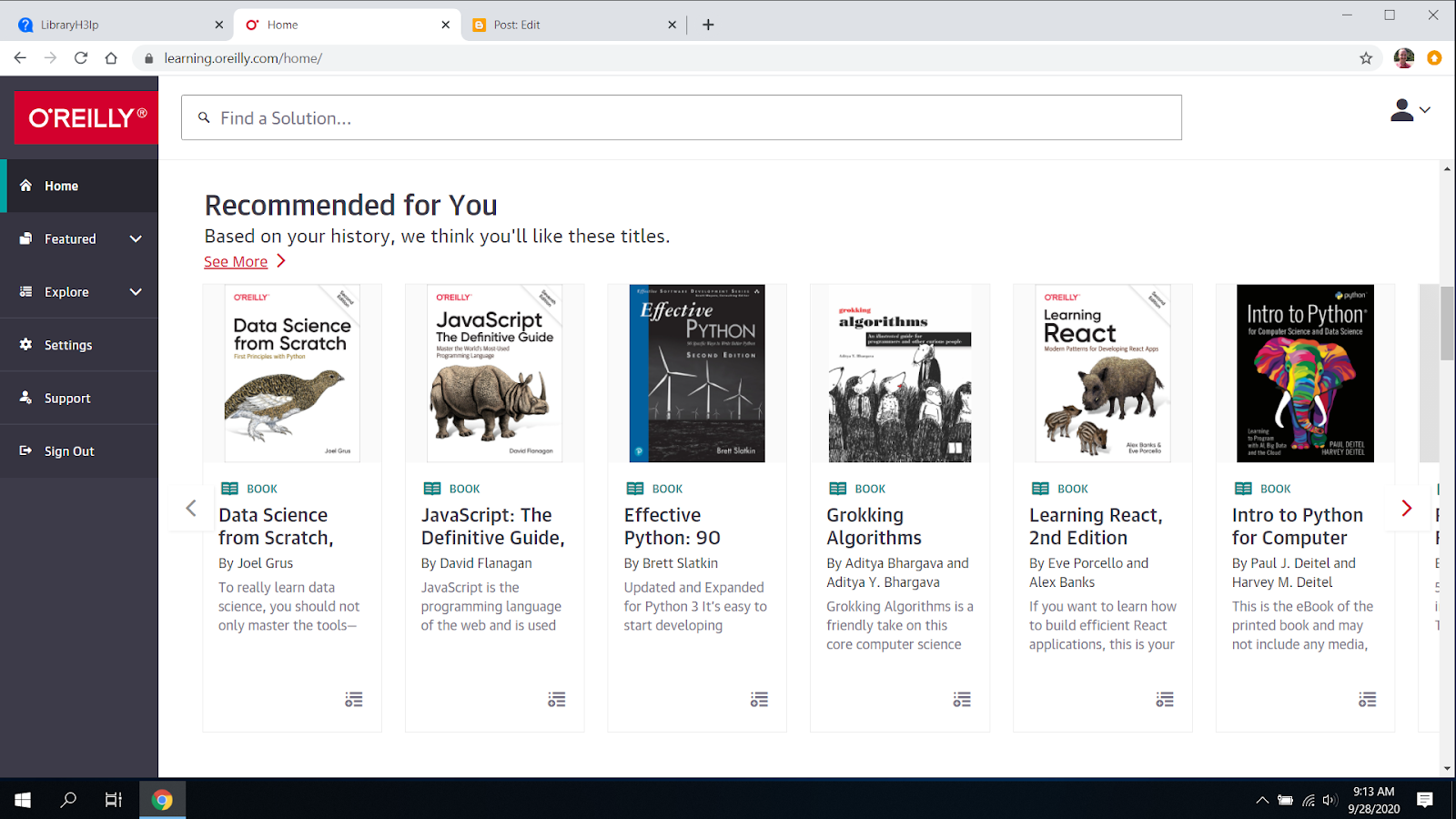Open JavaScript Definitive Guide cover image

[x=495, y=373]
